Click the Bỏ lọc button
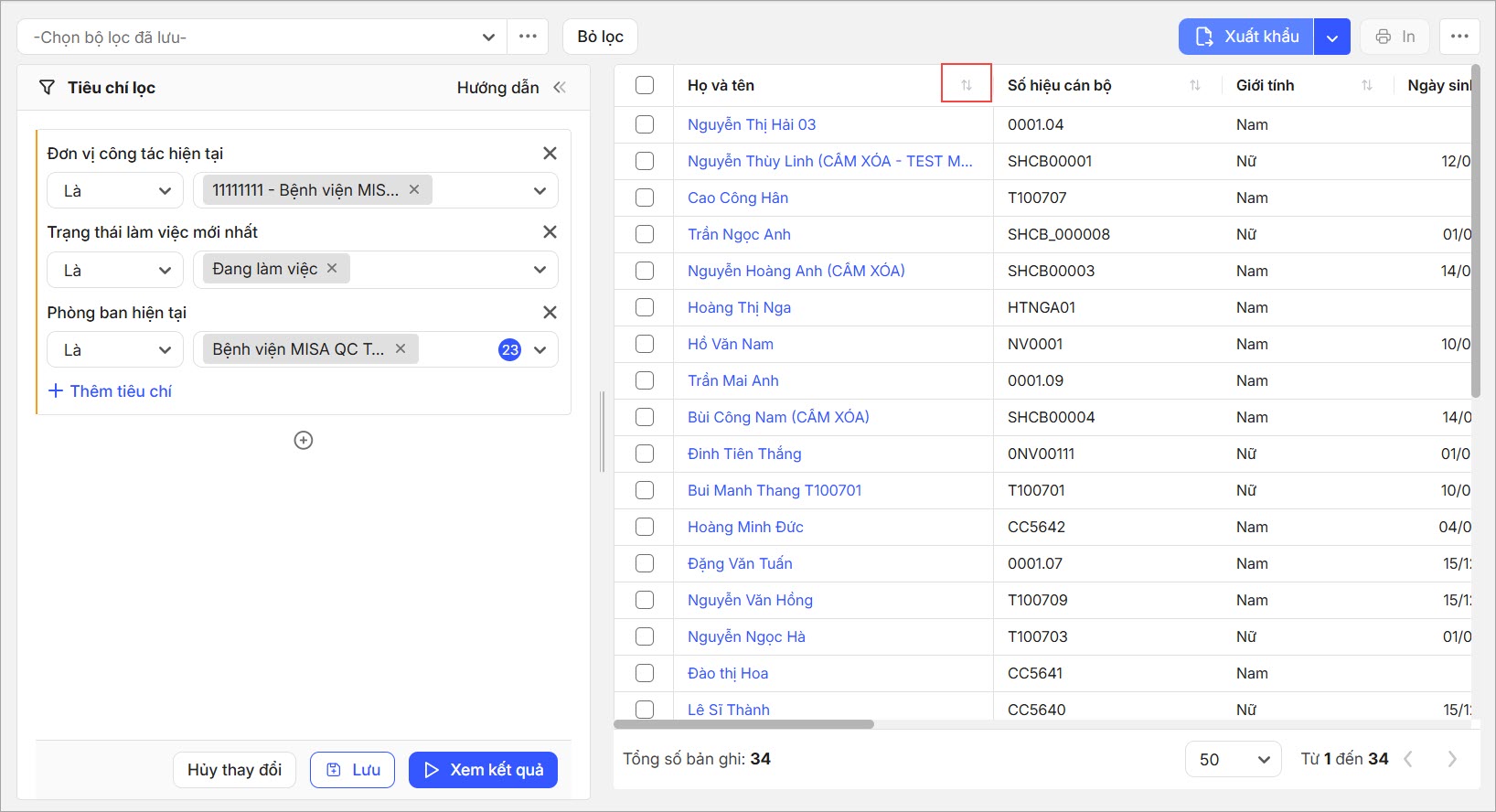 600,37
